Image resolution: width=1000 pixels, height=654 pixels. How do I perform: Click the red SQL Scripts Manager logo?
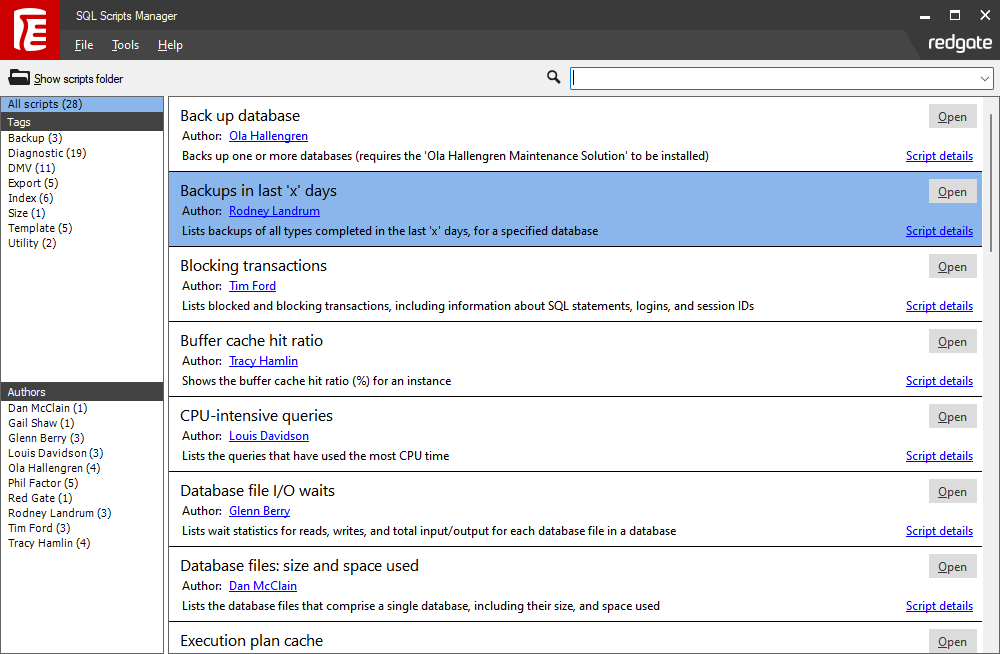pyautogui.click(x=29, y=30)
